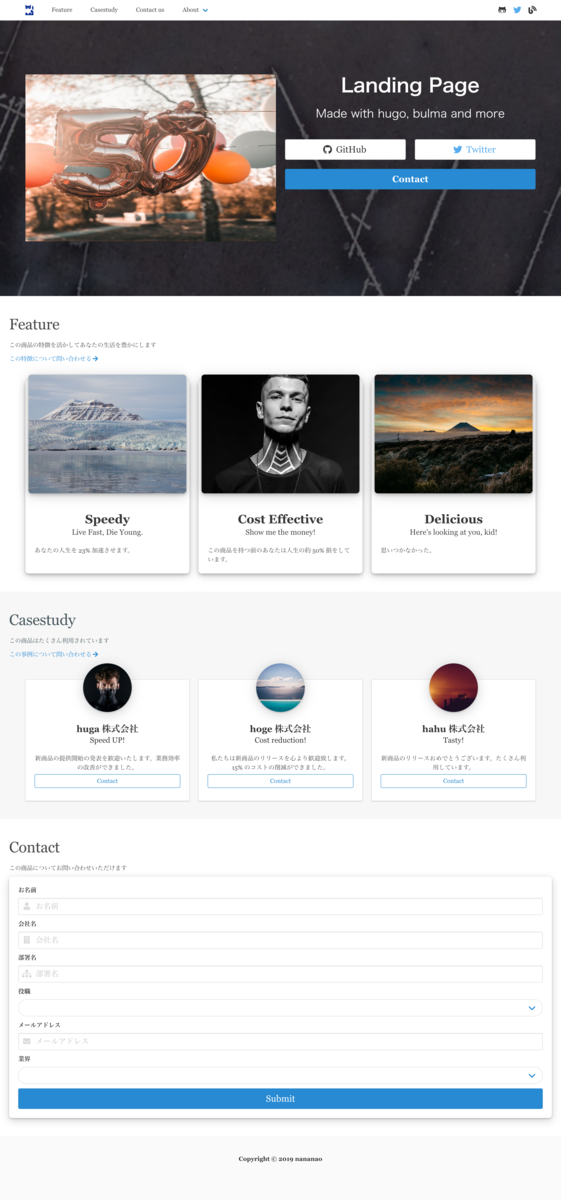Click the Contact button on hahu card
Image resolution: width=561 pixels, height=1200 pixels.
453,781
